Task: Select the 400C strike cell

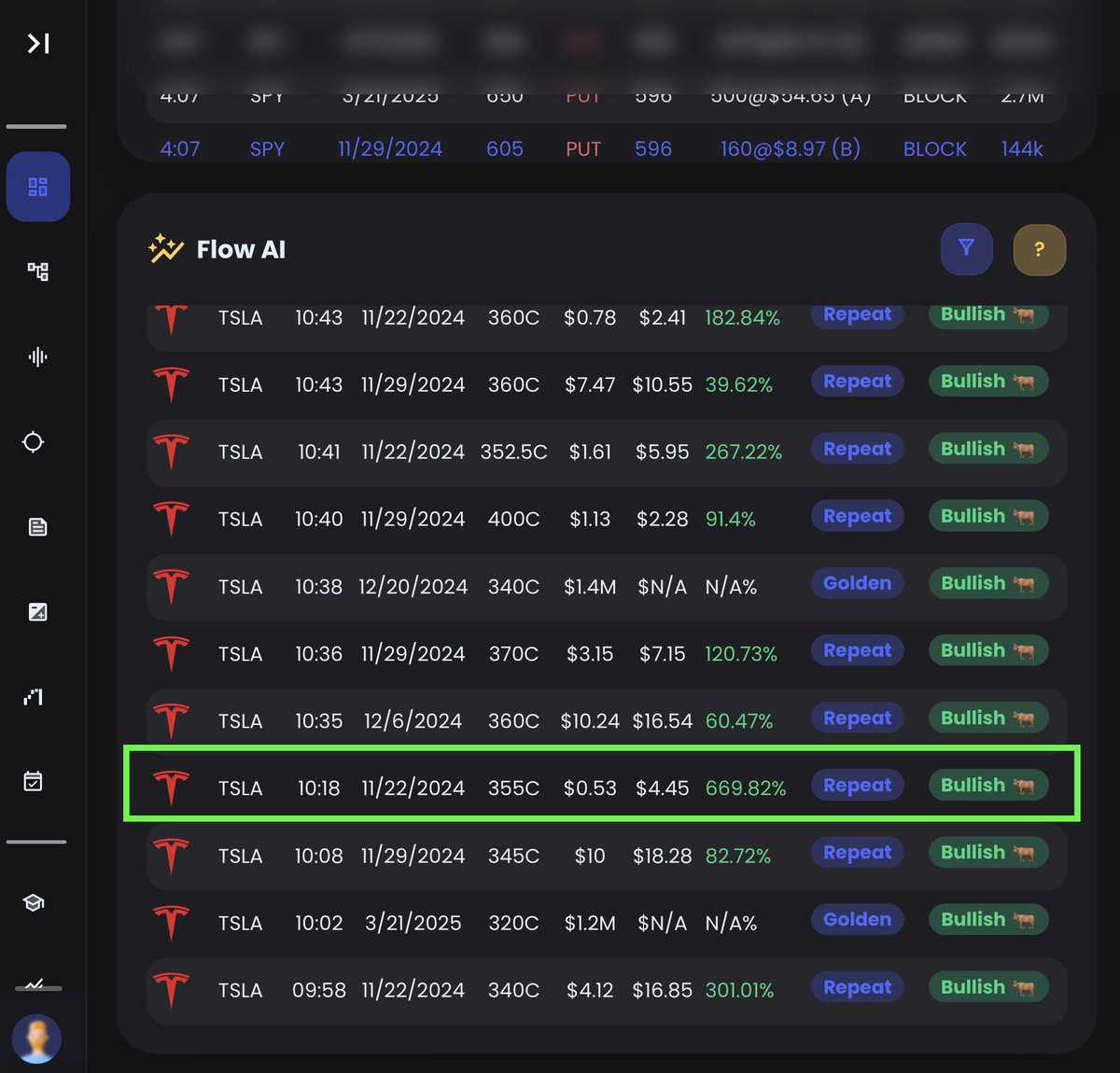Action: click(x=513, y=519)
